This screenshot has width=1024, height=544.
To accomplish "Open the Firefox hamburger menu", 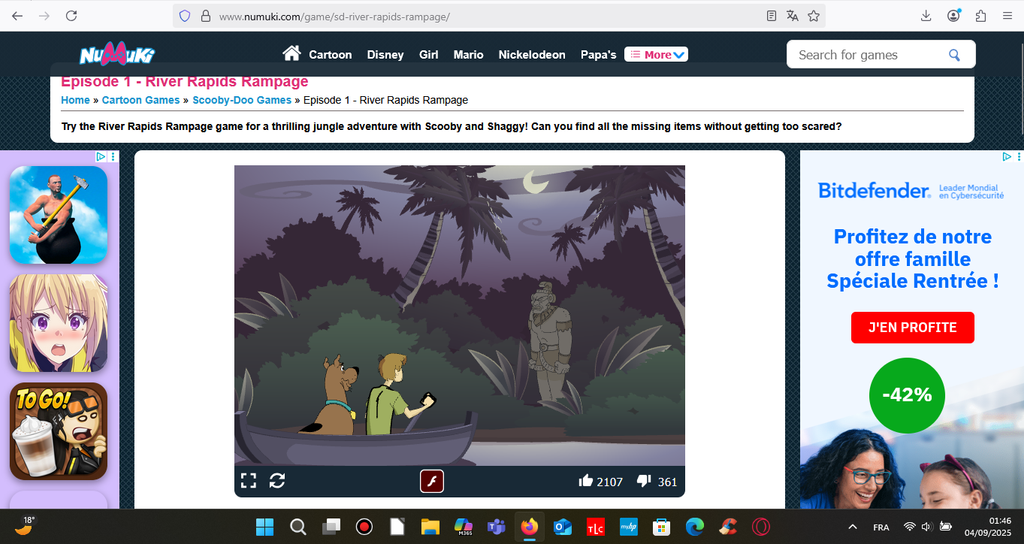I will coord(1008,16).
